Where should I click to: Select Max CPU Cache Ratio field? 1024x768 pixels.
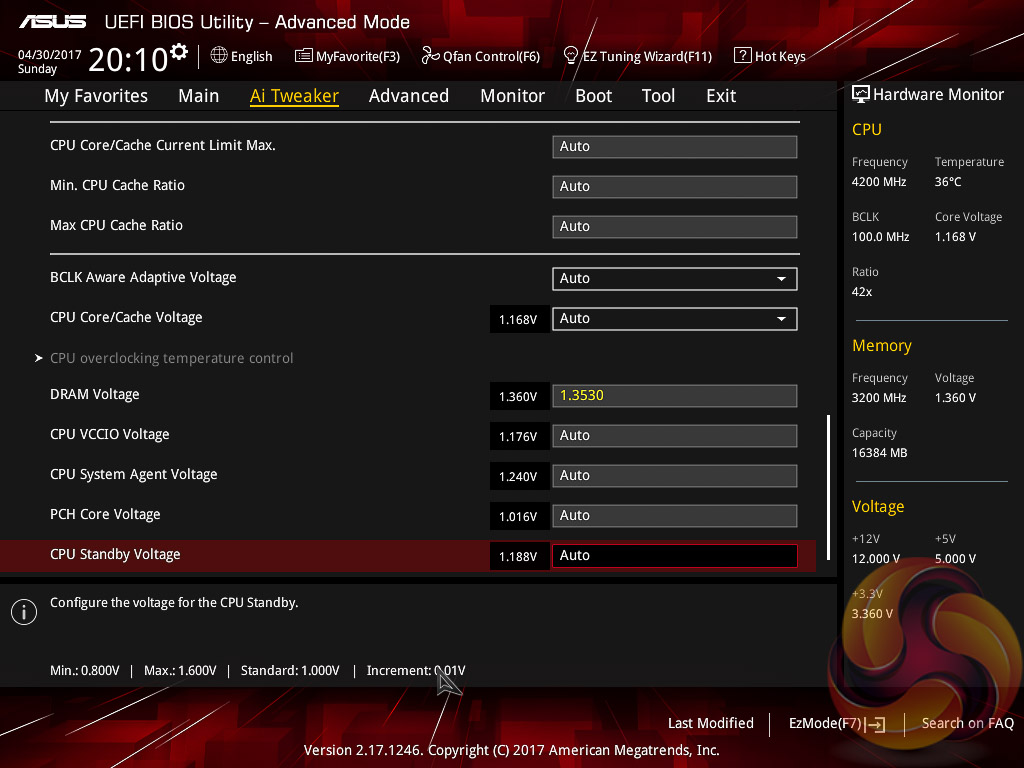point(674,226)
